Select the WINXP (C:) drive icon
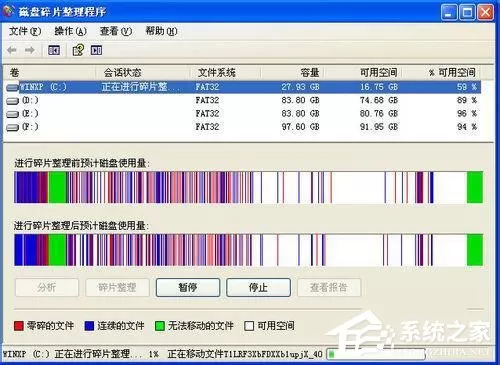Image resolution: width=500 pixels, height=365 pixels. click(12, 87)
